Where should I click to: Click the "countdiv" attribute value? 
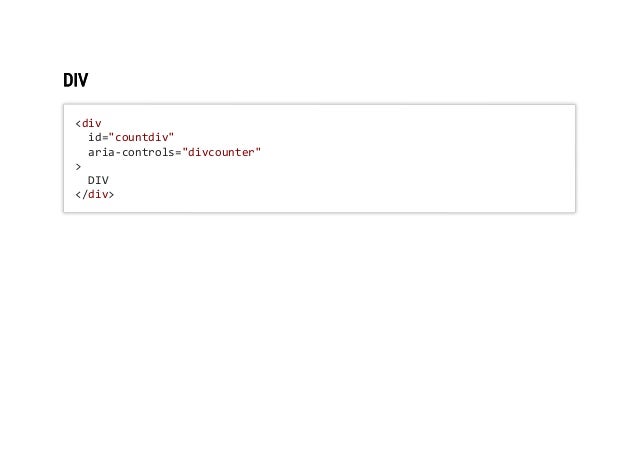(141, 138)
